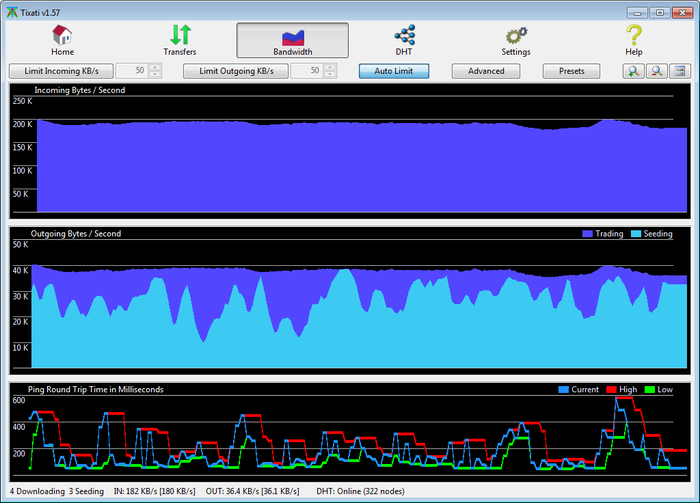Viewport: 700px width, 503px height.
Task: Increase the outgoing limit with the up arrow
Action: click(x=329, y=68)
